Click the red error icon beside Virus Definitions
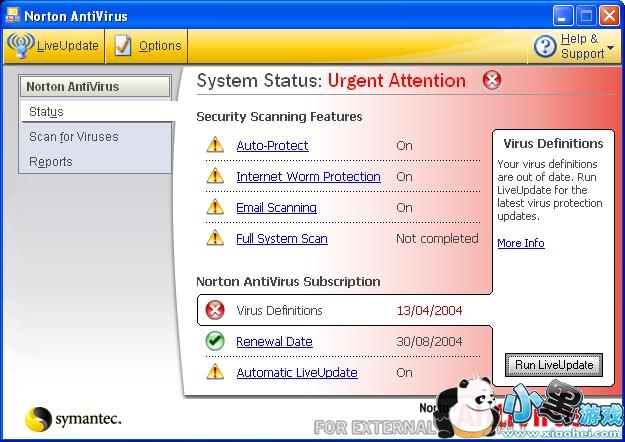 tap(215, 310)
